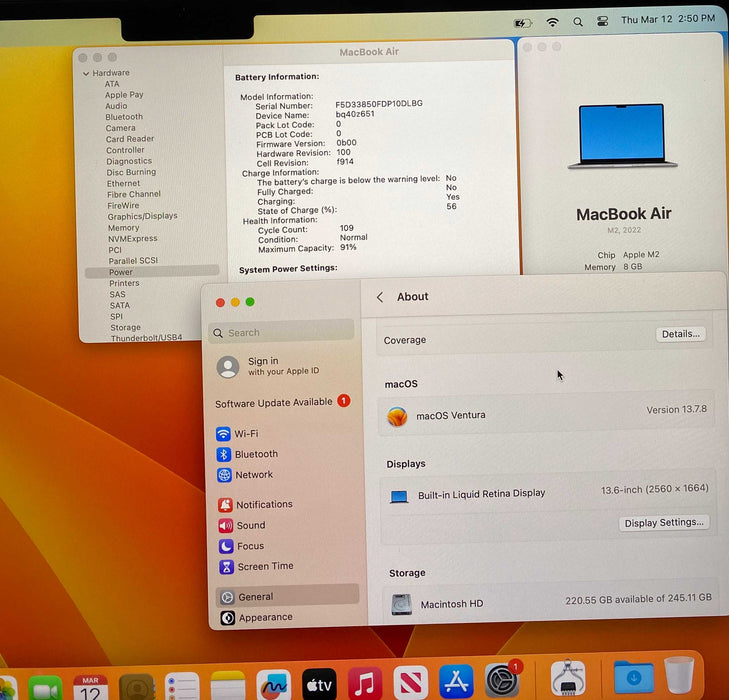
Task: Open Notifications settings
Action: (x=255, y=504)
